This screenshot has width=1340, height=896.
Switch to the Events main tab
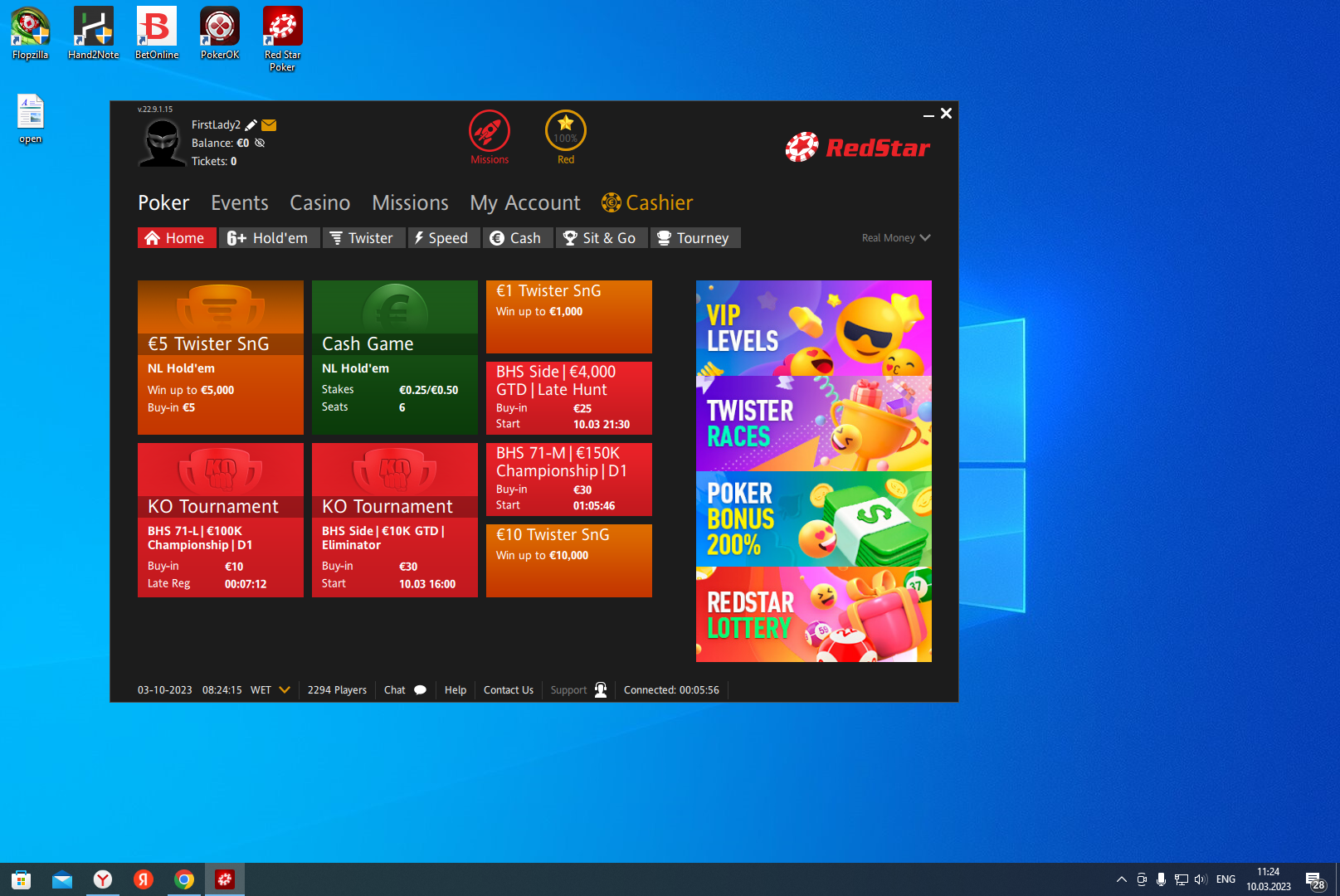(240, 202)
